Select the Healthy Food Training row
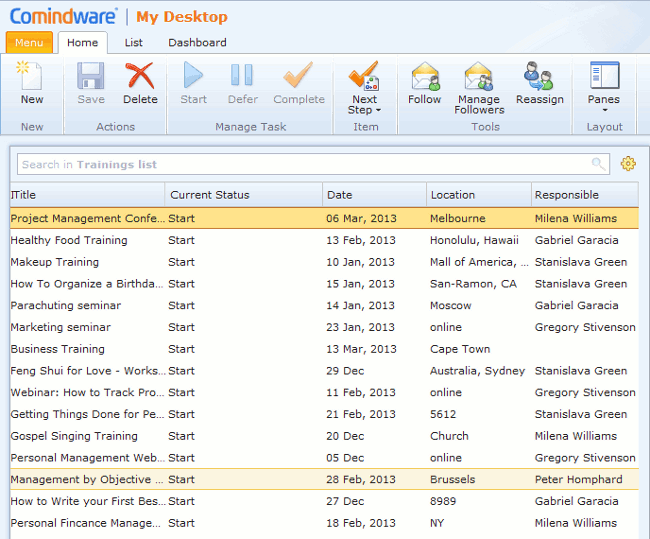 324,240
